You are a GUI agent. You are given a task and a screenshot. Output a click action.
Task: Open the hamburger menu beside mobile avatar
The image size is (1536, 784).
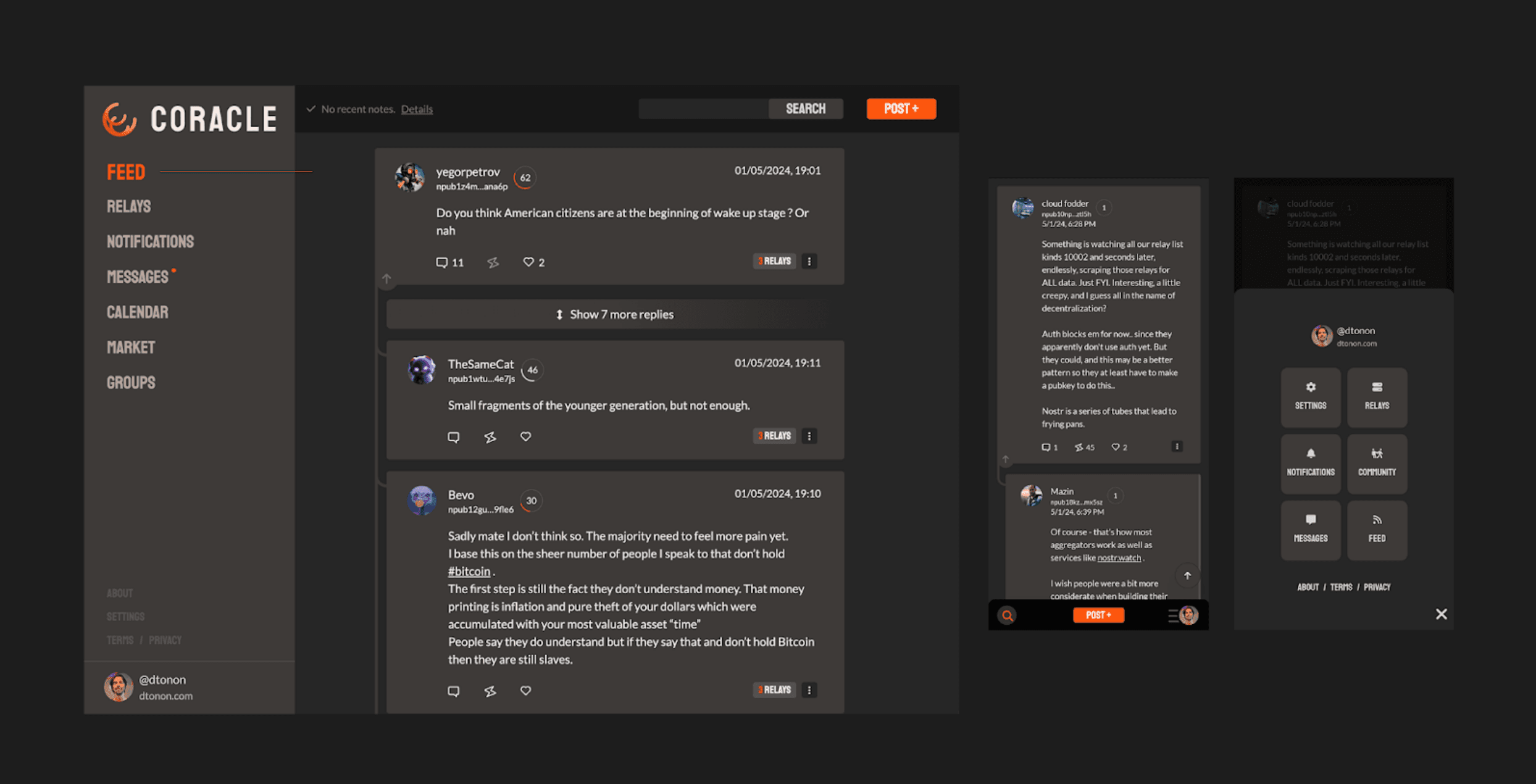pos(1173,615)
